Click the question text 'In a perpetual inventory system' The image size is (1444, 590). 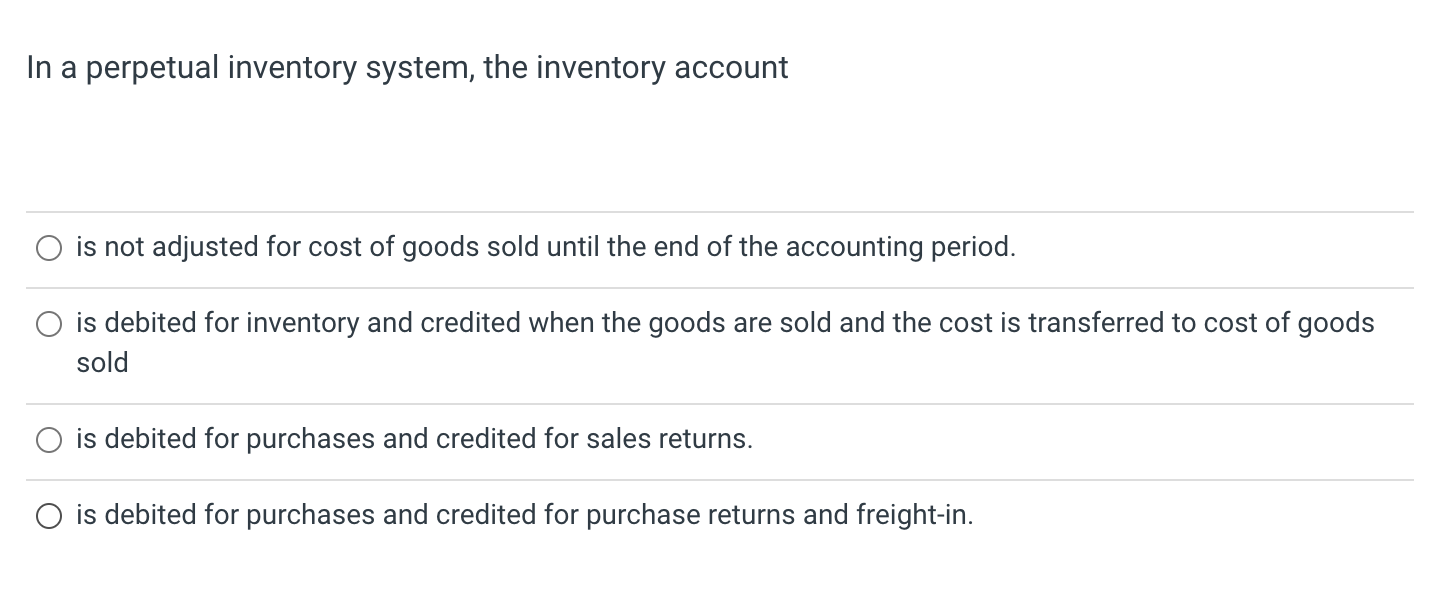(x=248, y=68)
